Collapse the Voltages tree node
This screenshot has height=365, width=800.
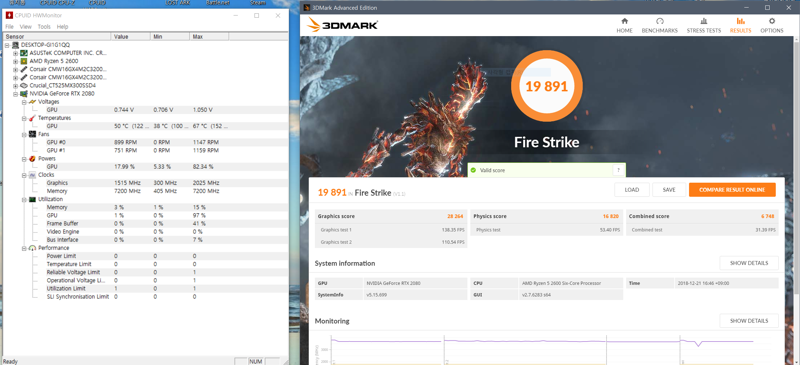tap(23, 102)
